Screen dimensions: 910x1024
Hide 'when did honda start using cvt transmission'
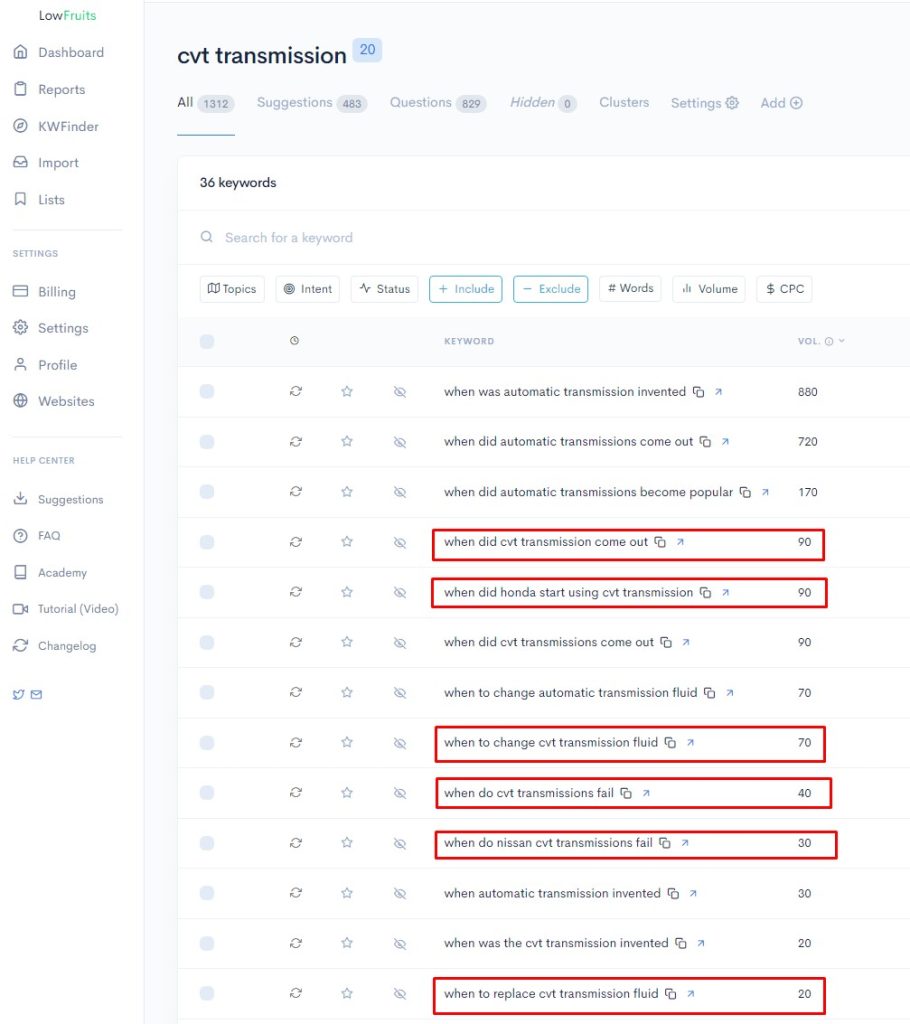pos(400,592)
